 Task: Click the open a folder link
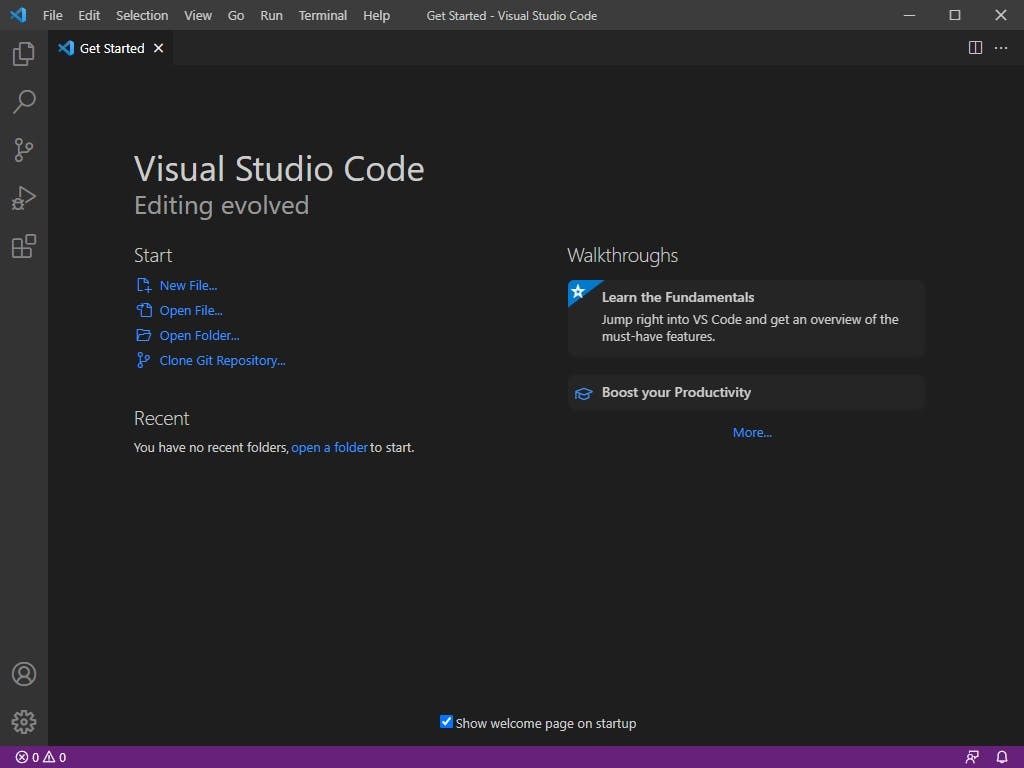click(x=329, y=447)
